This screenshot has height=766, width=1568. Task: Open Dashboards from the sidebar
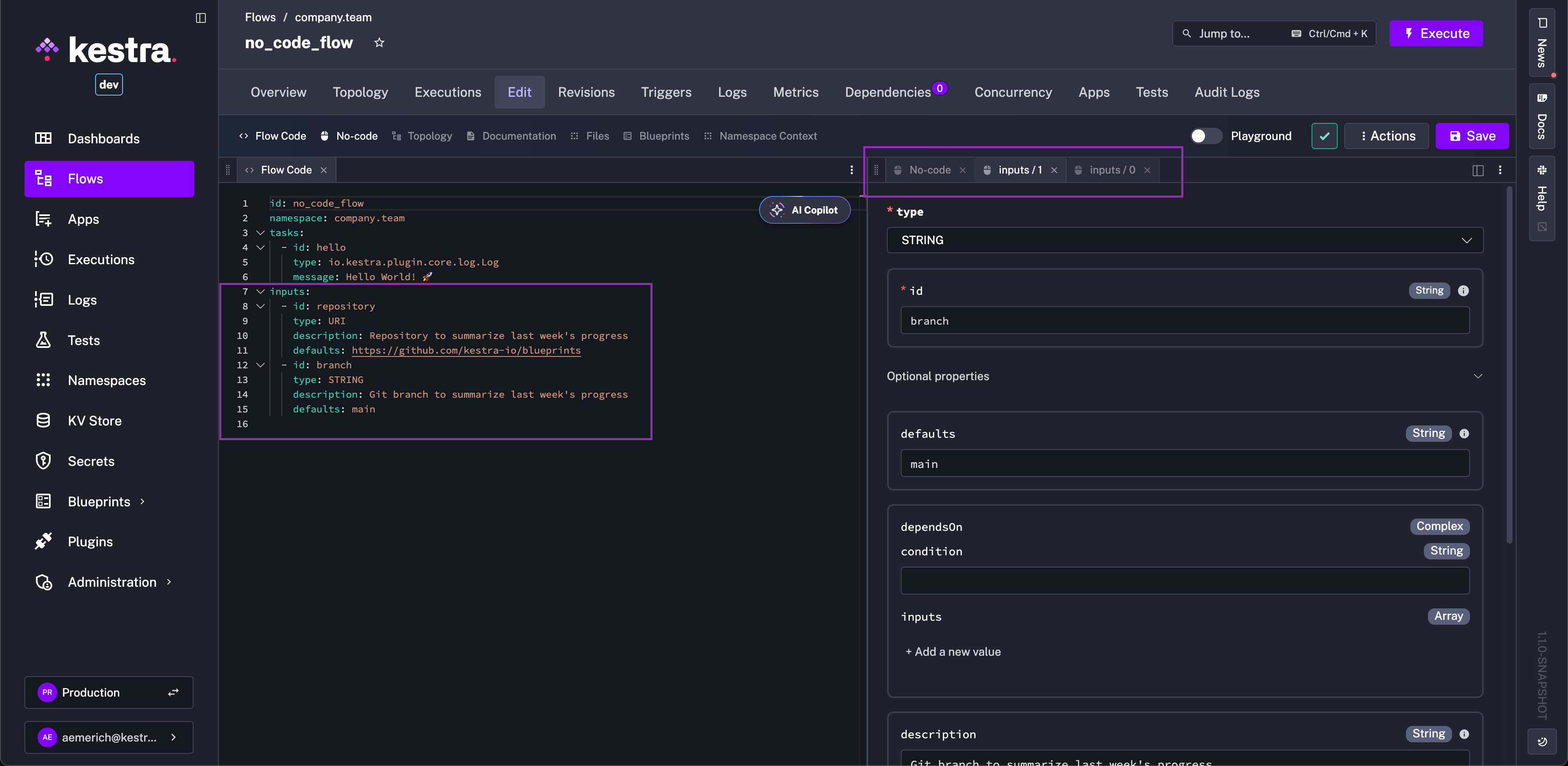pos(103,138)
